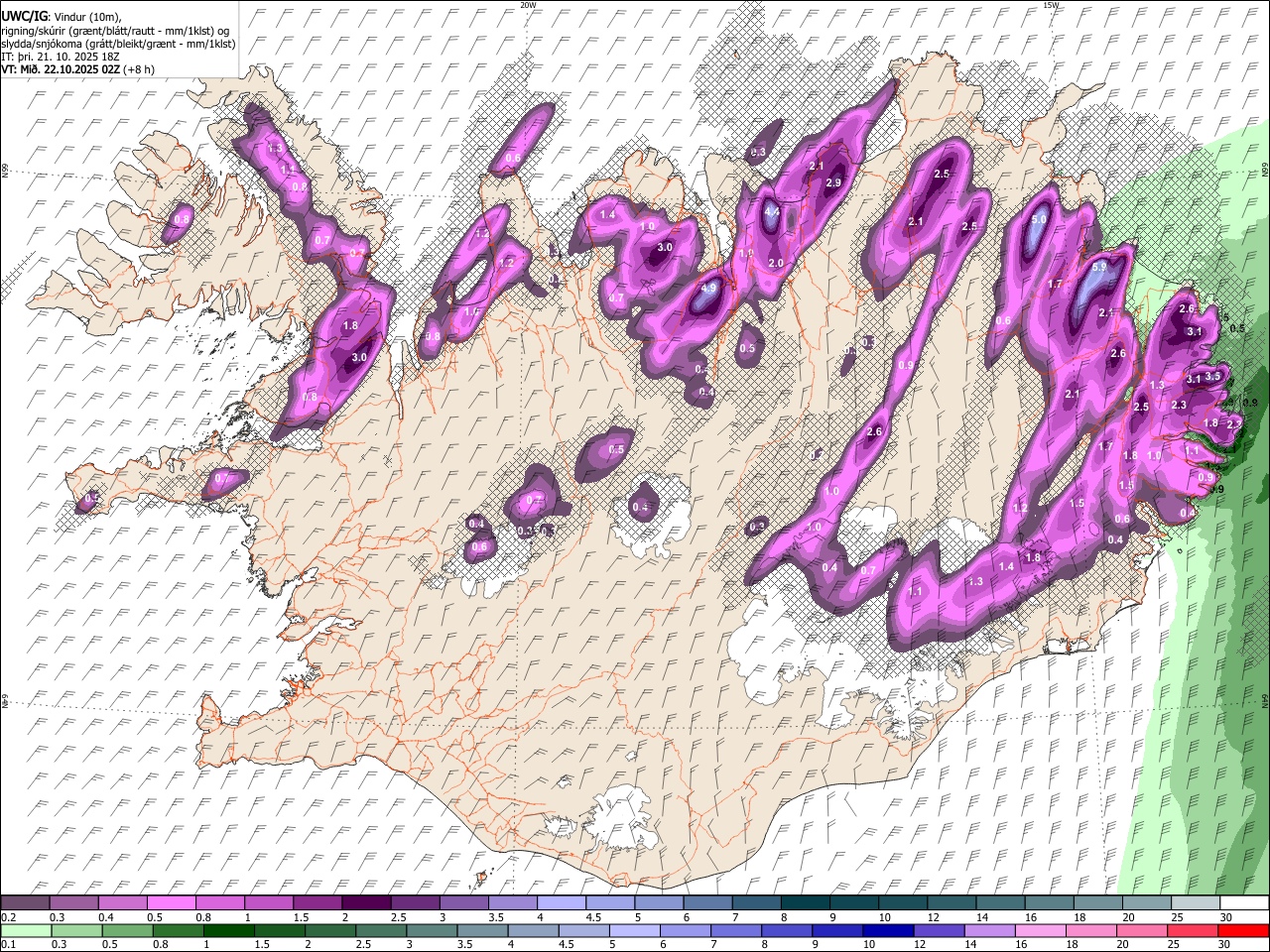The height and width of the screenshot is (952, 1270).
Task: Click the "VT: Mið. 22.10.2025 02Z" valid time
Action: tap(60, 69)
